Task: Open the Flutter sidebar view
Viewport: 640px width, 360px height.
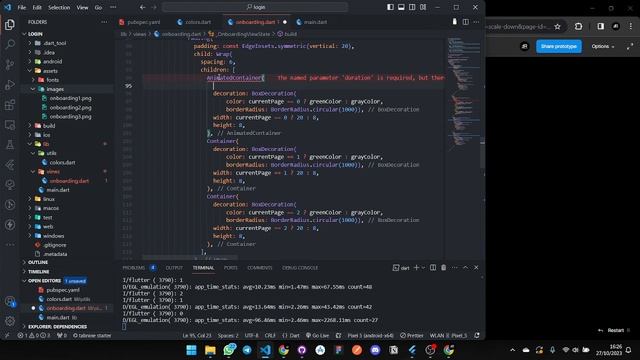Action: pyautogui.click(x=10, y=164)
